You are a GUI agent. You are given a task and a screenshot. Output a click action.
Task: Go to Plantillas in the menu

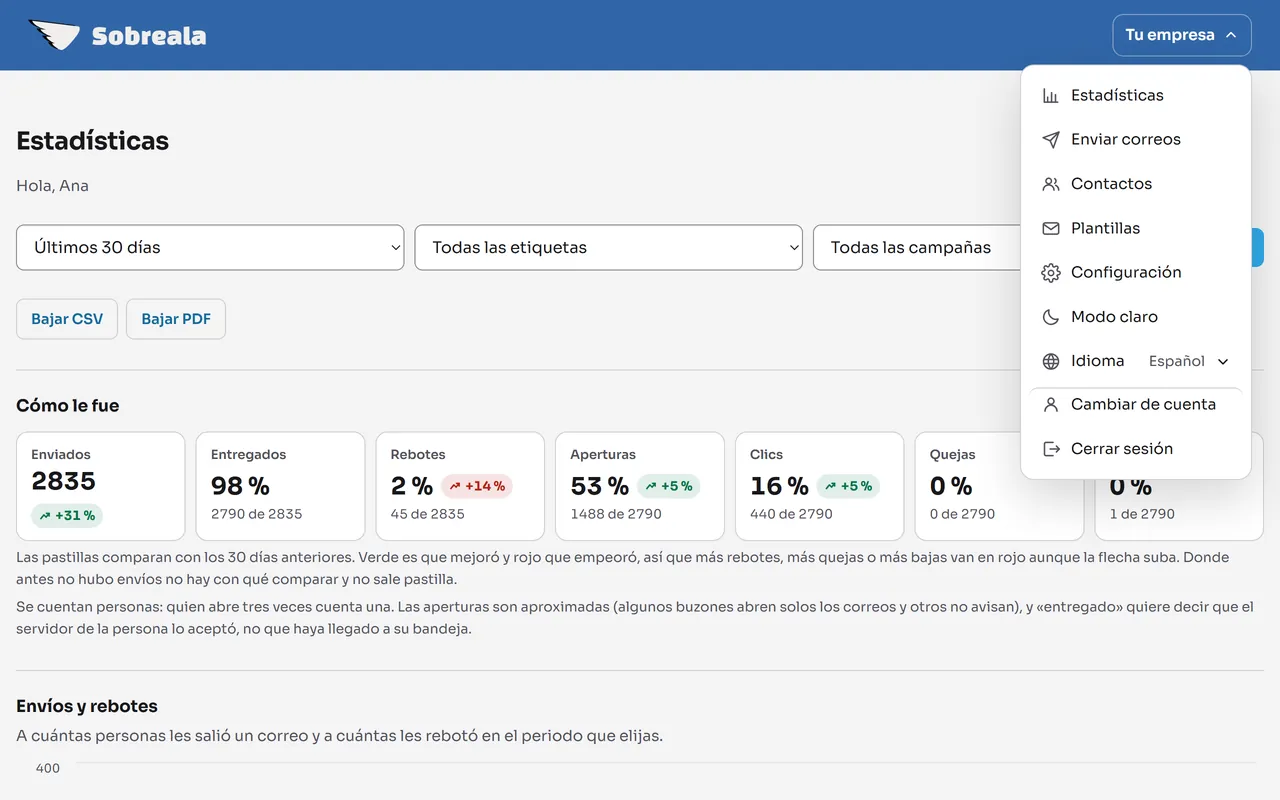(x=1136, y=228)
